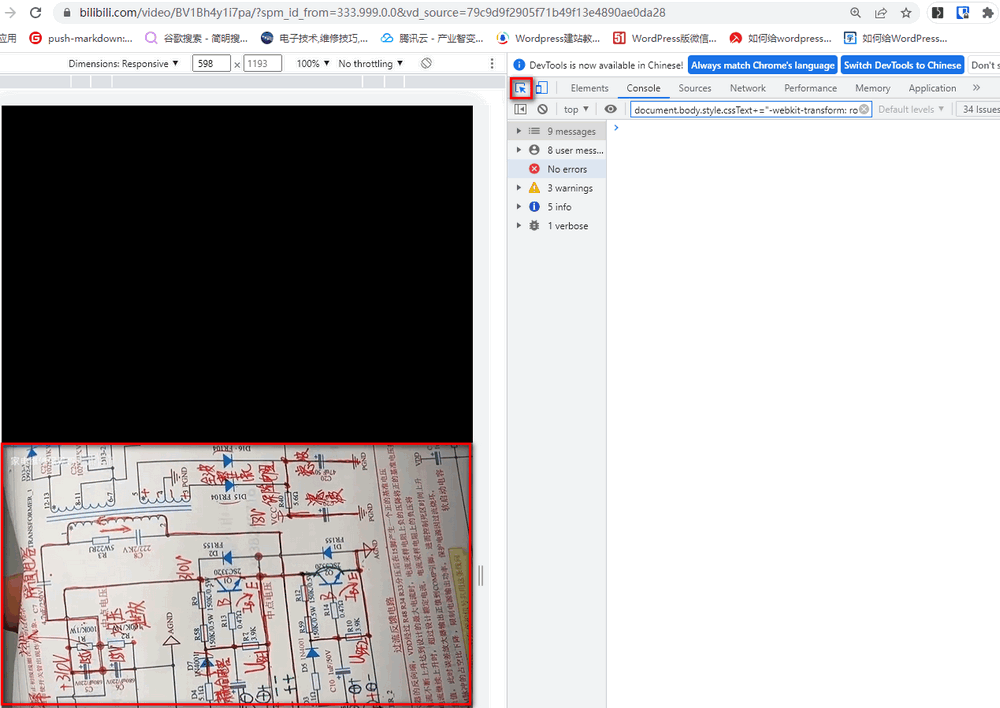
Task: Open the Elements tab
Action: [x=589, y=88]
